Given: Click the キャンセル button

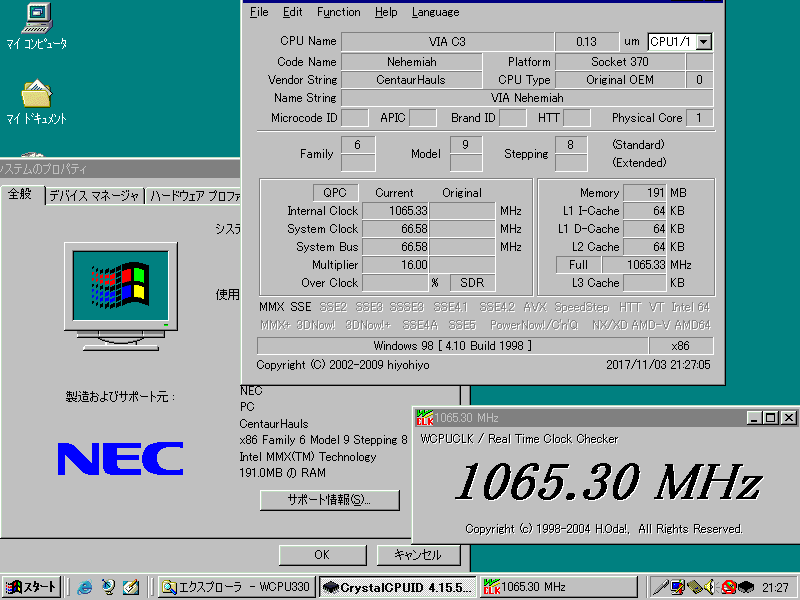Looking at the screenshot, I should [418, 555].
